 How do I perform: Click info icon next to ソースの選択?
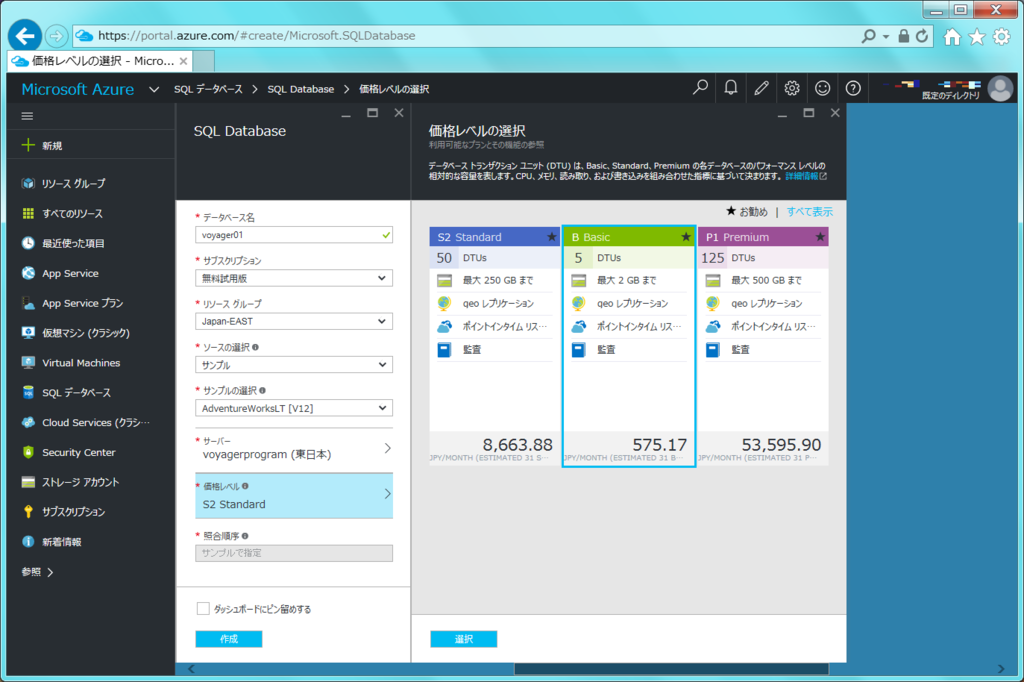tap(255, 348)
